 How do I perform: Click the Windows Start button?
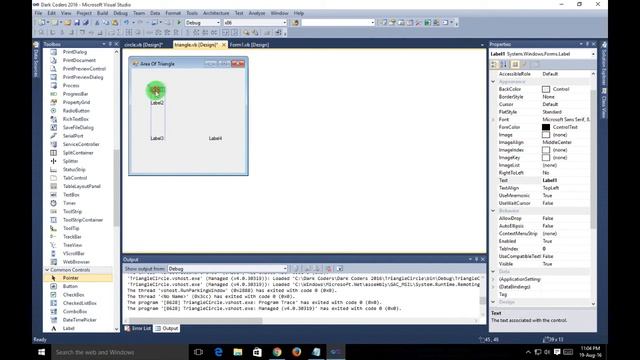coord(42,352)
